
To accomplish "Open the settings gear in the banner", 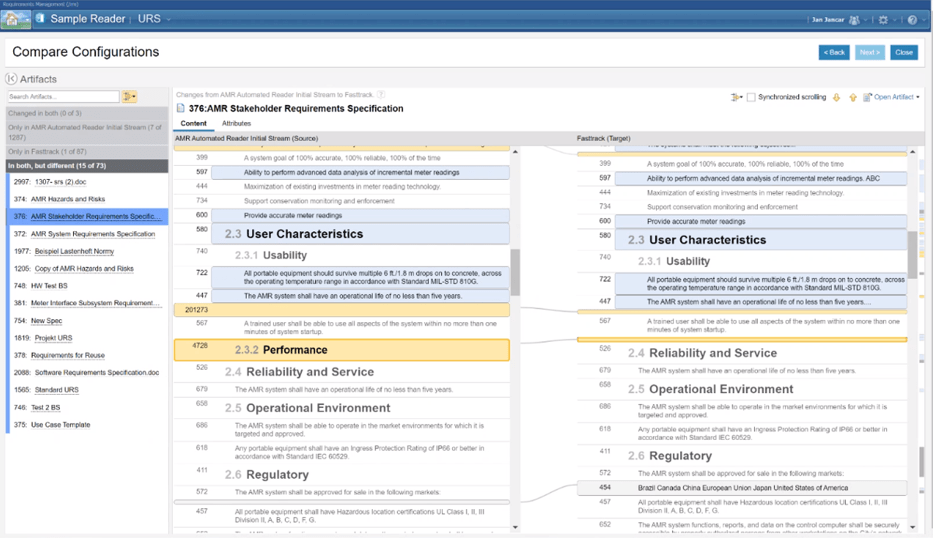I will tap(882, 19).
